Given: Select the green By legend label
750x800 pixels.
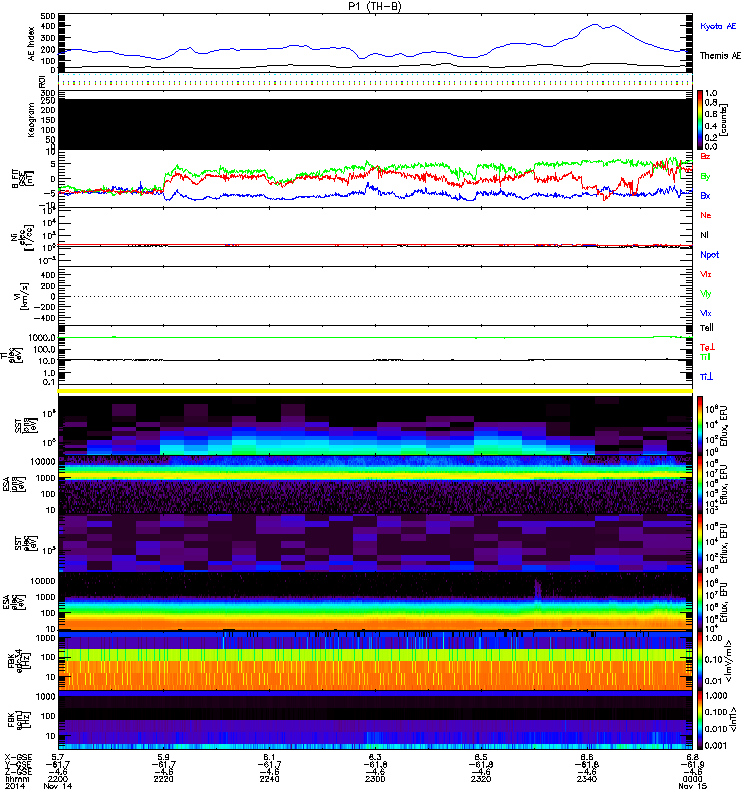Looking at the screenshot, I should (x=705, y=177).
